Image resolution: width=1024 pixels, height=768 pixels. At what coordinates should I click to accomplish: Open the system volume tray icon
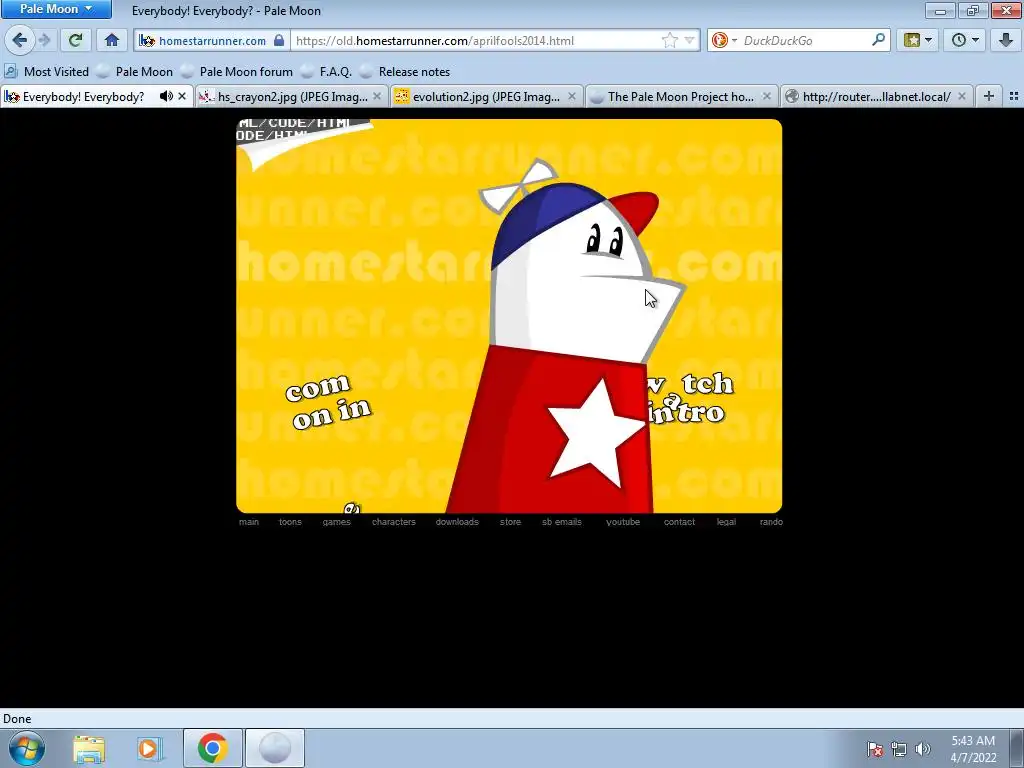[x=922, y=749]
